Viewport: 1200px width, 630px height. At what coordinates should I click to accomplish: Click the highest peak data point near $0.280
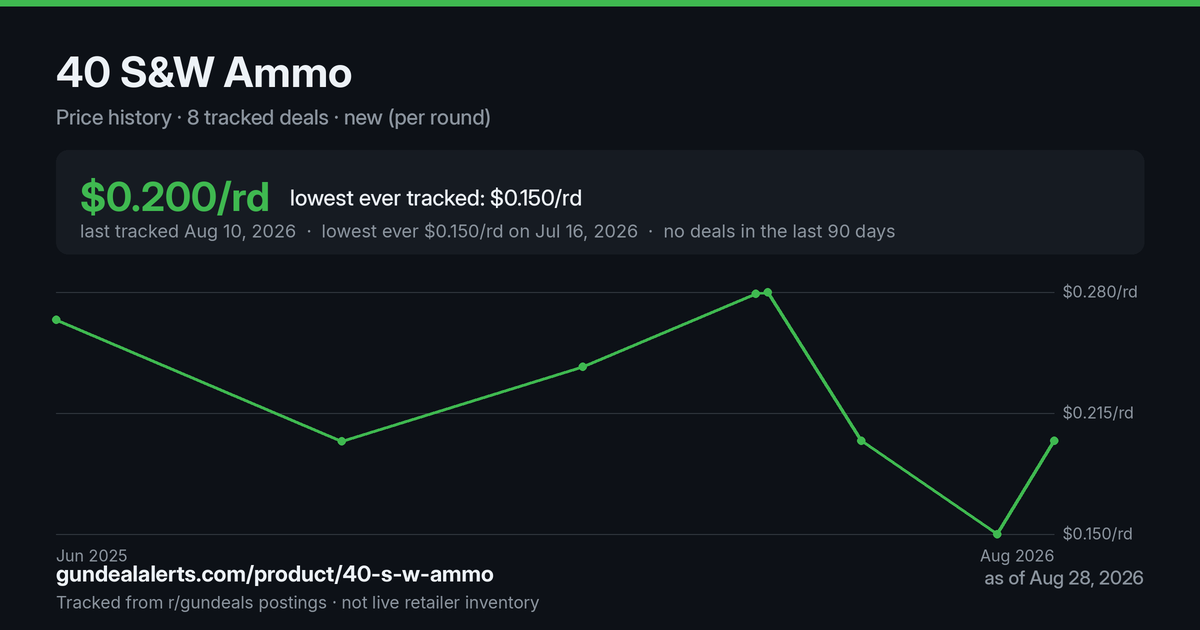[x=767, y=292]
